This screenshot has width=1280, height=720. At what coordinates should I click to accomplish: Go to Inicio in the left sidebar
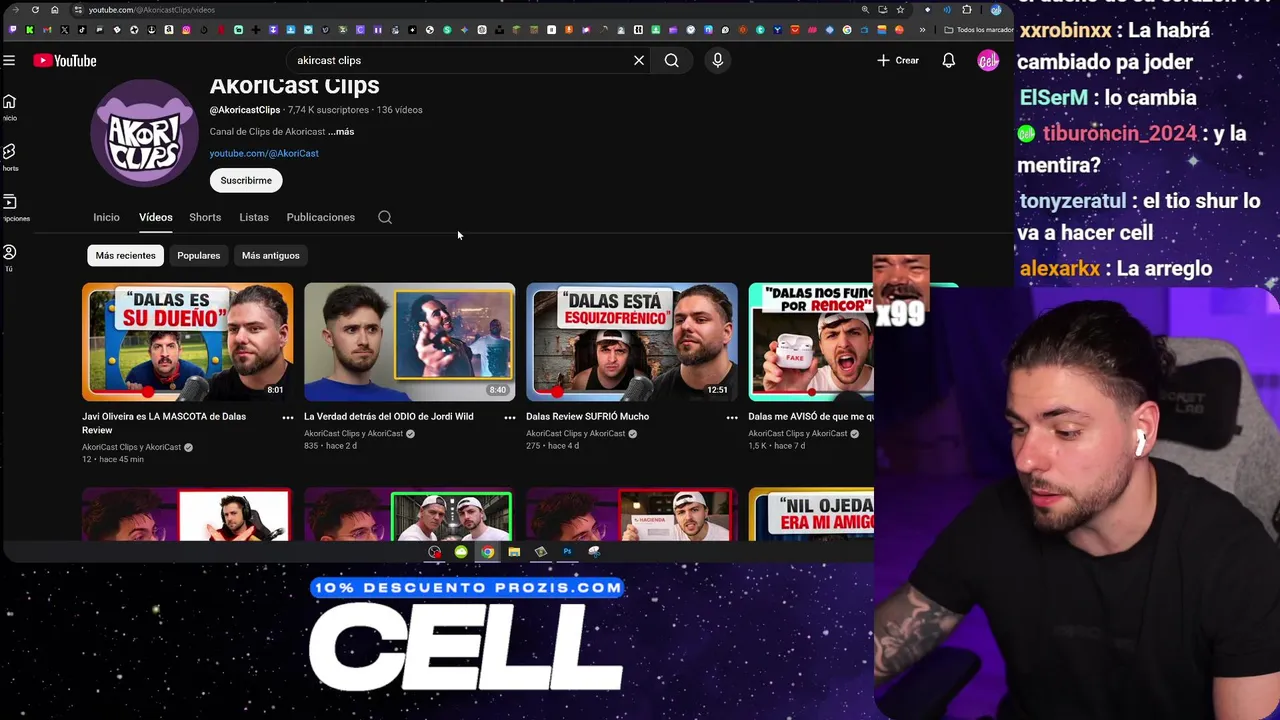[9, 107]
